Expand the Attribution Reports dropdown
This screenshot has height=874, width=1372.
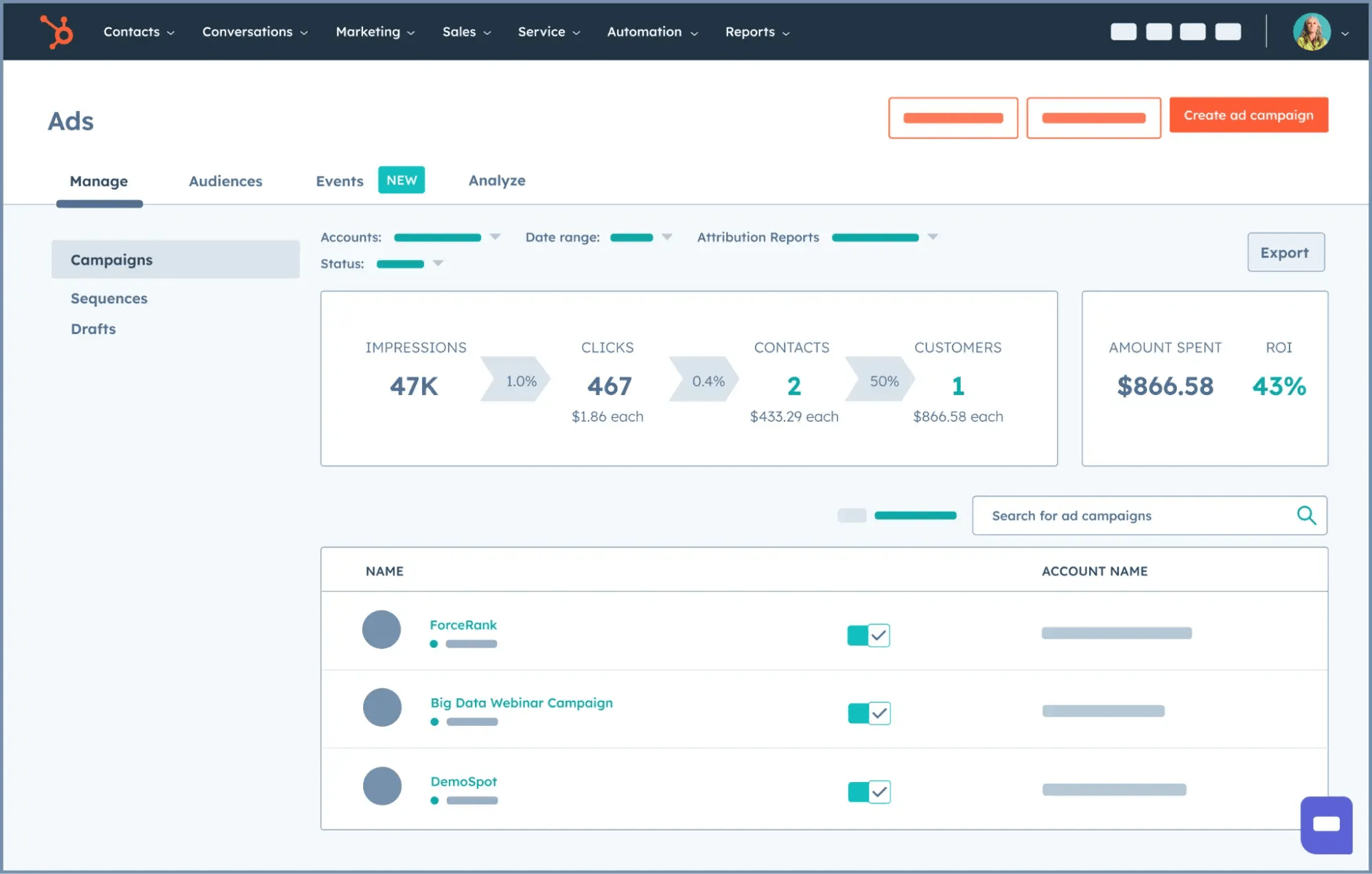933,237
